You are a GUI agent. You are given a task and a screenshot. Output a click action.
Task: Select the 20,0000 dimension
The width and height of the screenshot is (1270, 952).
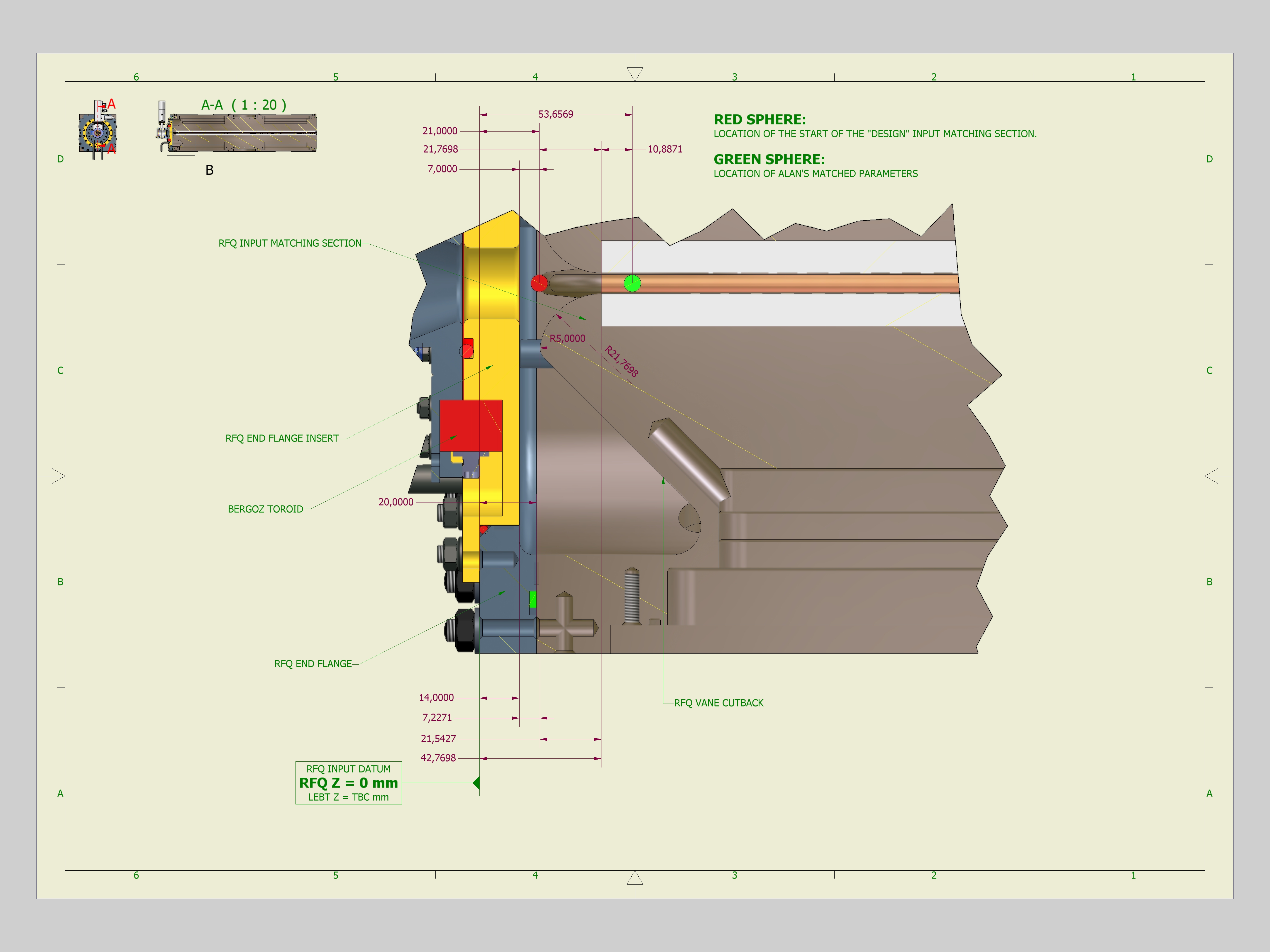(396, 502)
